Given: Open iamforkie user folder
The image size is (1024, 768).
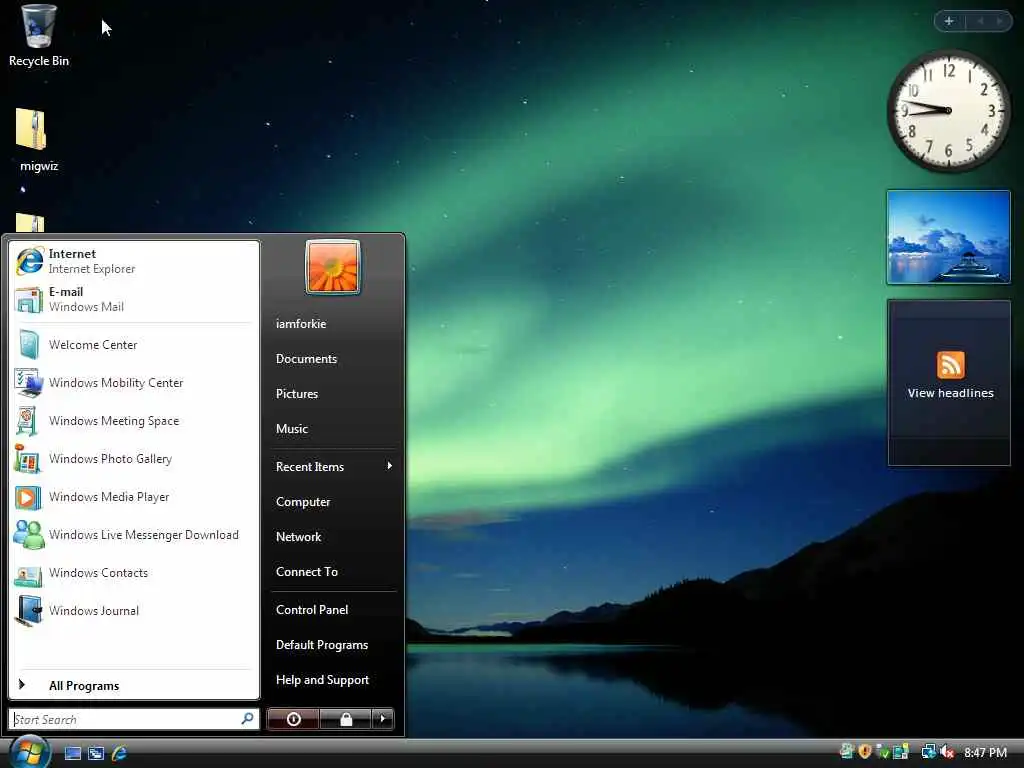Looking at the screenshot, I should tap(333, 324).
